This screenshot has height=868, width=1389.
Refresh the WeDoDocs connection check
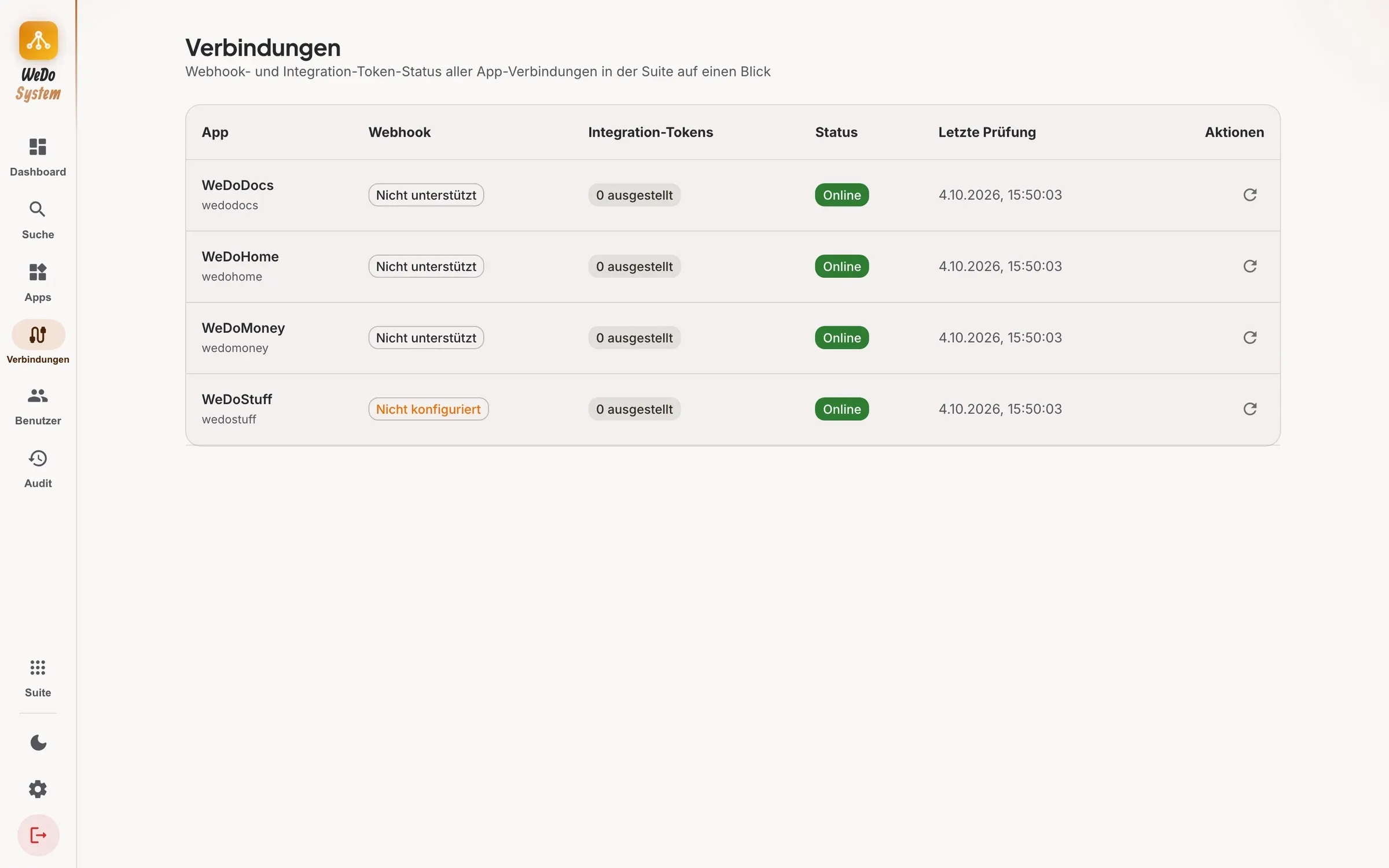click(1250, 195)
